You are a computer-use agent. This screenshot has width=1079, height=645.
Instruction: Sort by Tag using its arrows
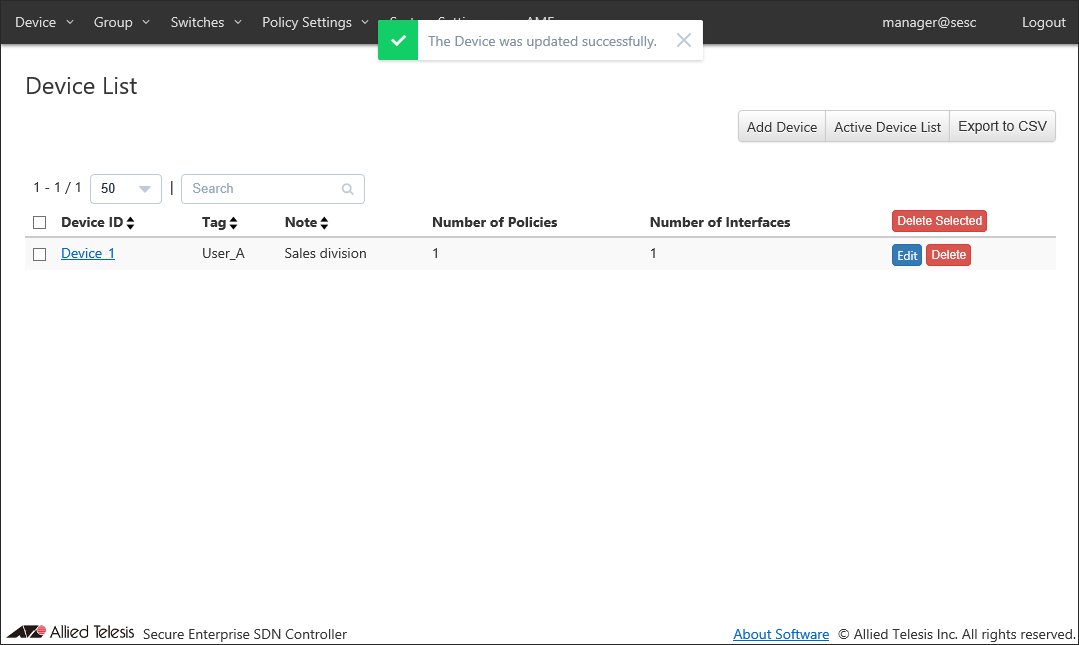233,222
